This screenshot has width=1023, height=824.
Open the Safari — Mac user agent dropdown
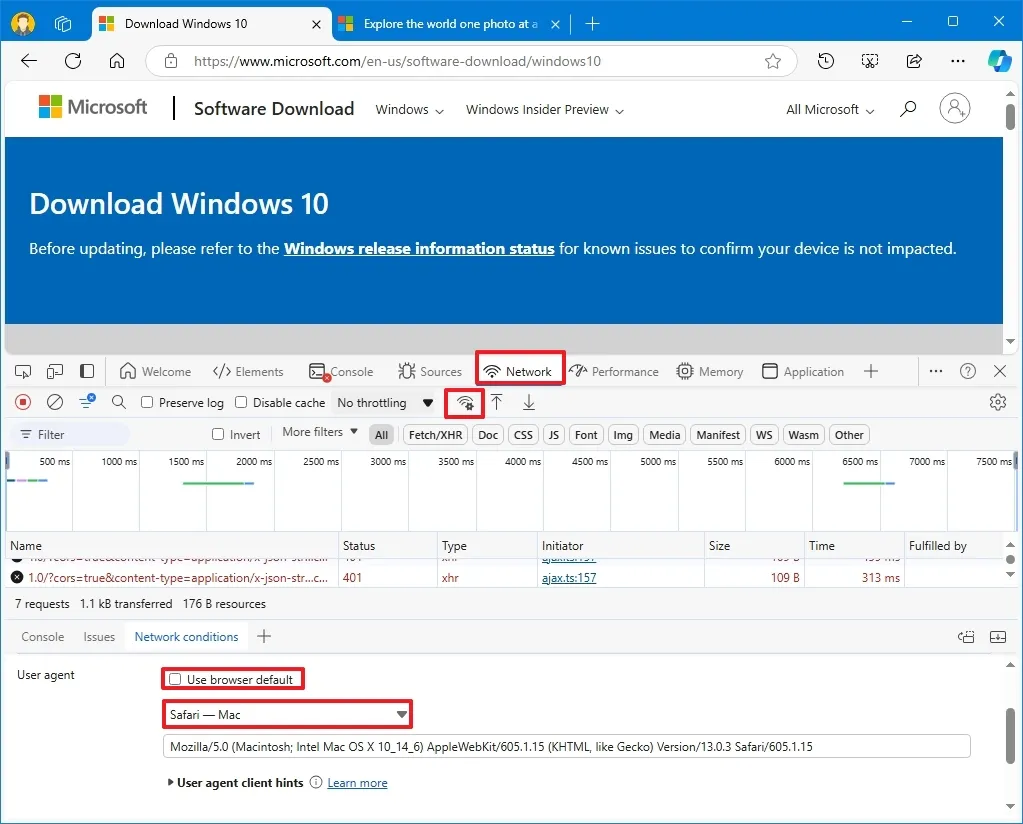pyautogui.click(x=287, y=714)
